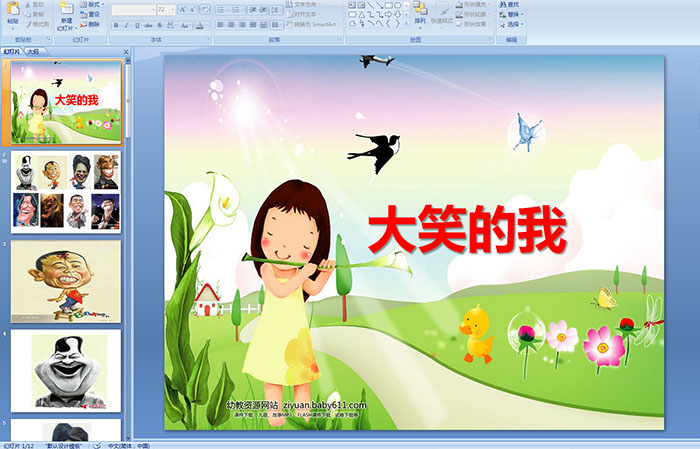
Task: Click the Delete (删除) slide icon
Action: 83,24
